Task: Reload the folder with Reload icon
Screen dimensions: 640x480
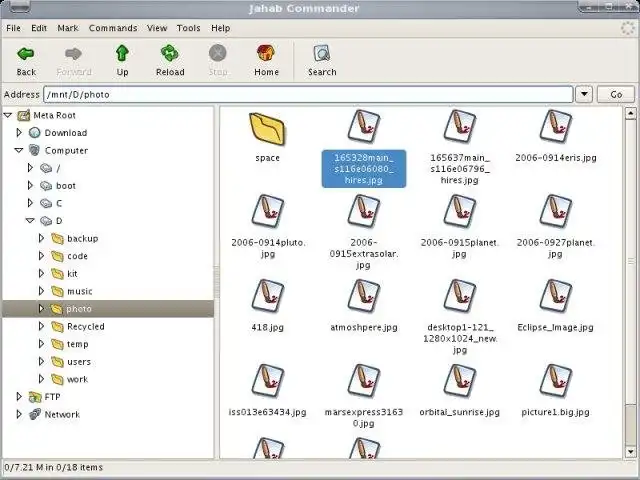Action: pos(170,53)
